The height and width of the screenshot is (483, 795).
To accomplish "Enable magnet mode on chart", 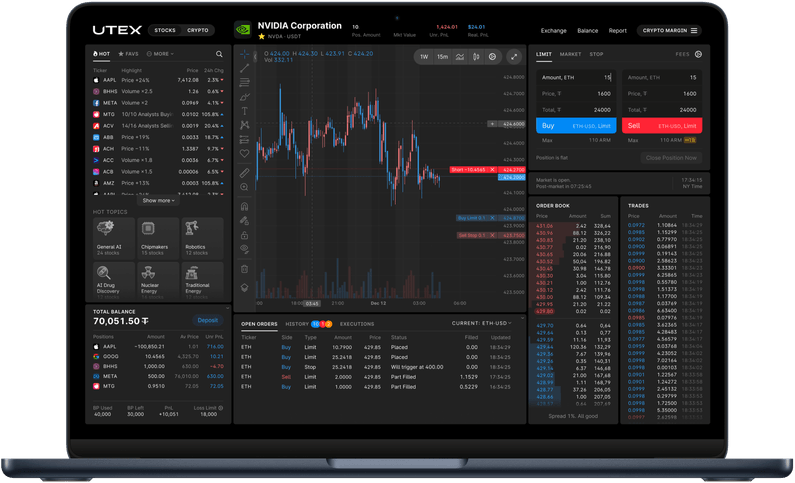I will [244, 206].
